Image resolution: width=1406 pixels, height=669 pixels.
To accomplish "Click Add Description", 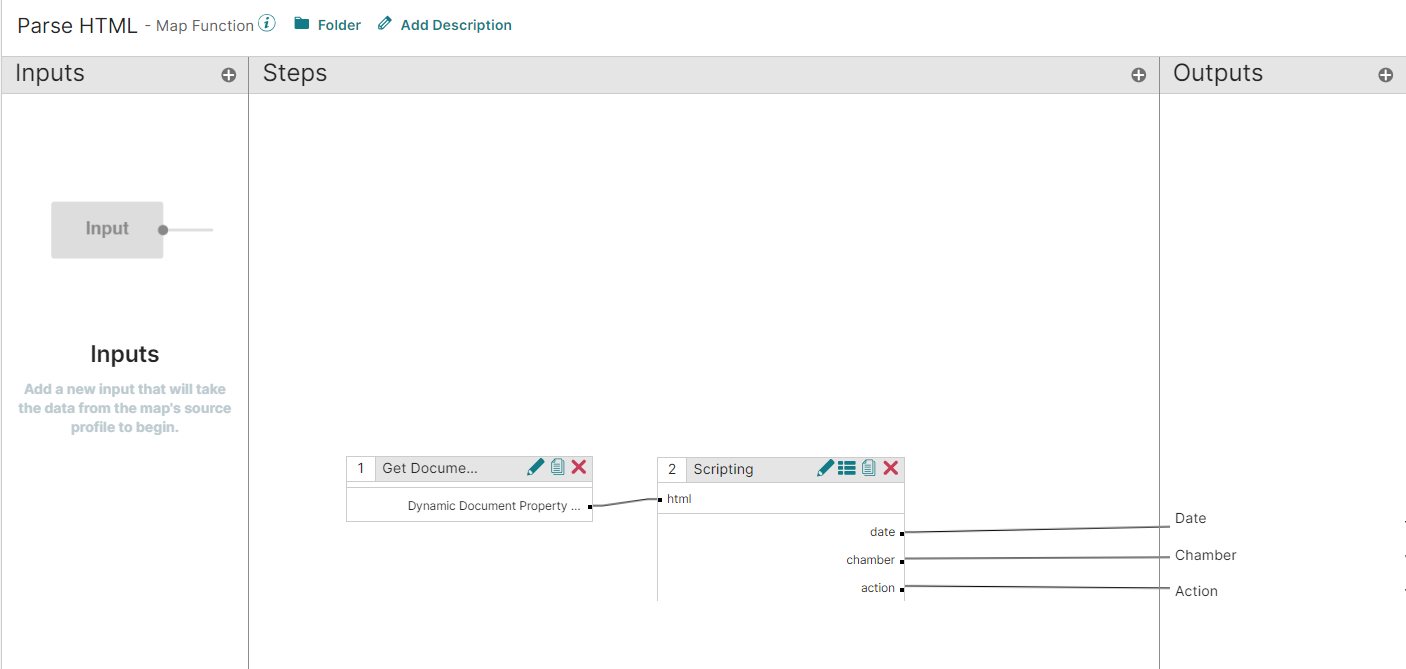I will (x=445, y=25).
